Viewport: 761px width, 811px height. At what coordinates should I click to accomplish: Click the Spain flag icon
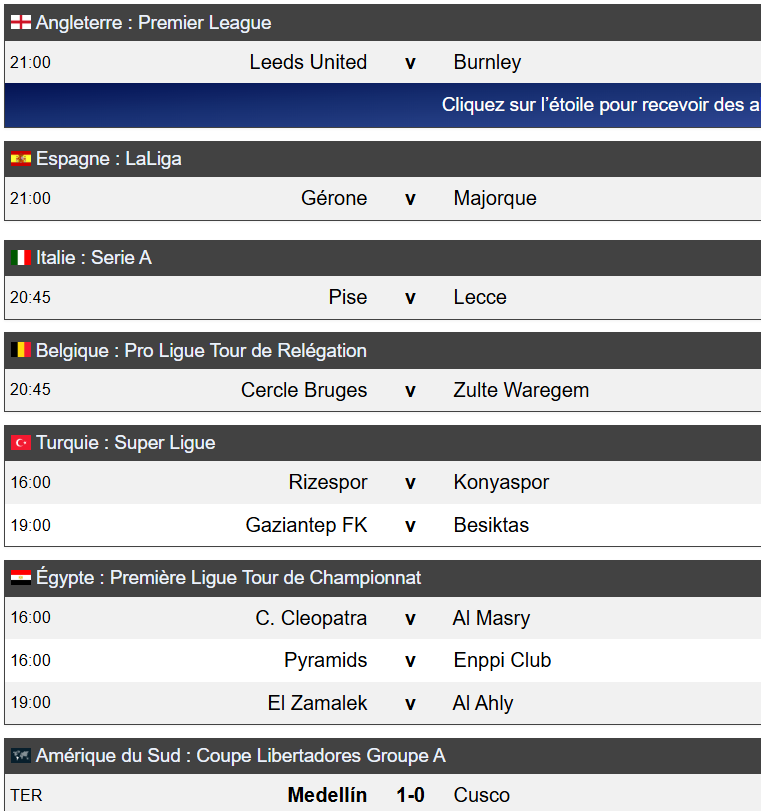pos(21,158)
